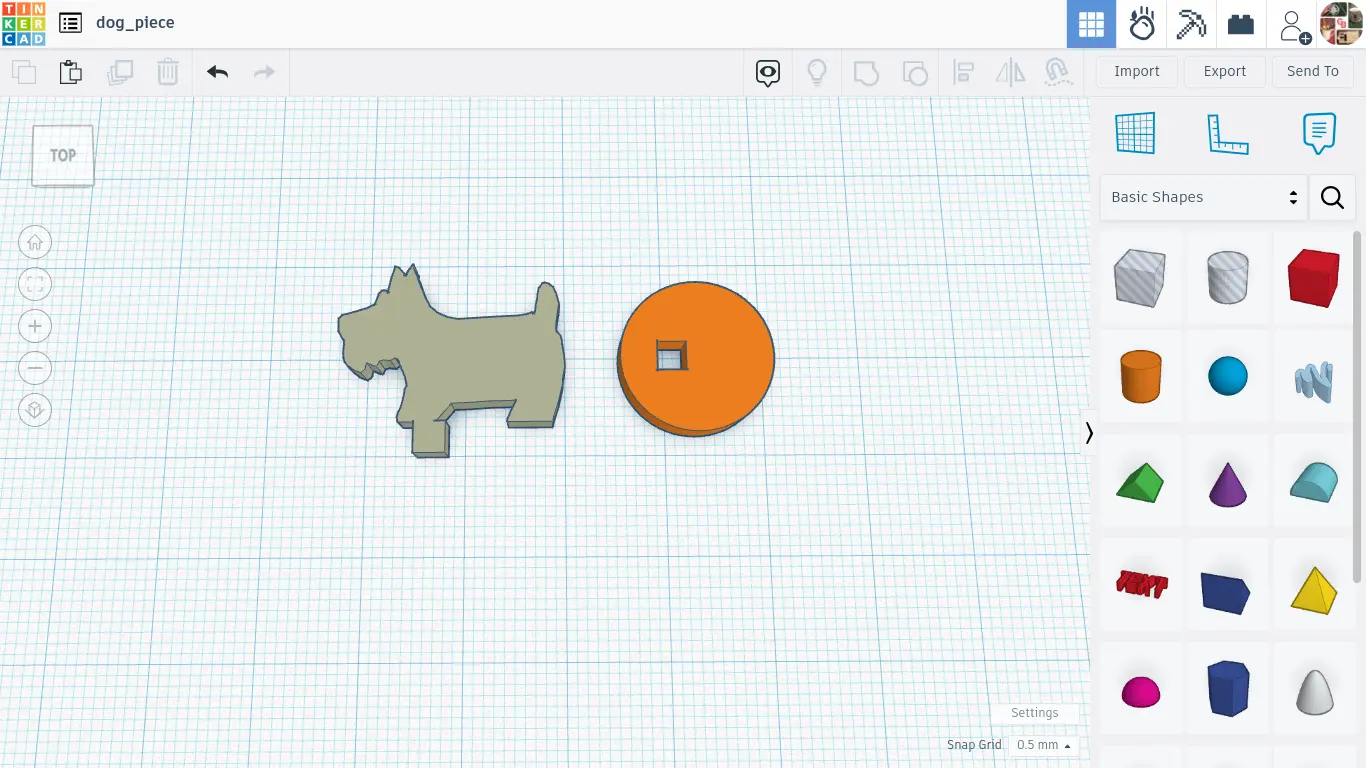
Task: Click the paste clipboard icon
Action: 70,72
